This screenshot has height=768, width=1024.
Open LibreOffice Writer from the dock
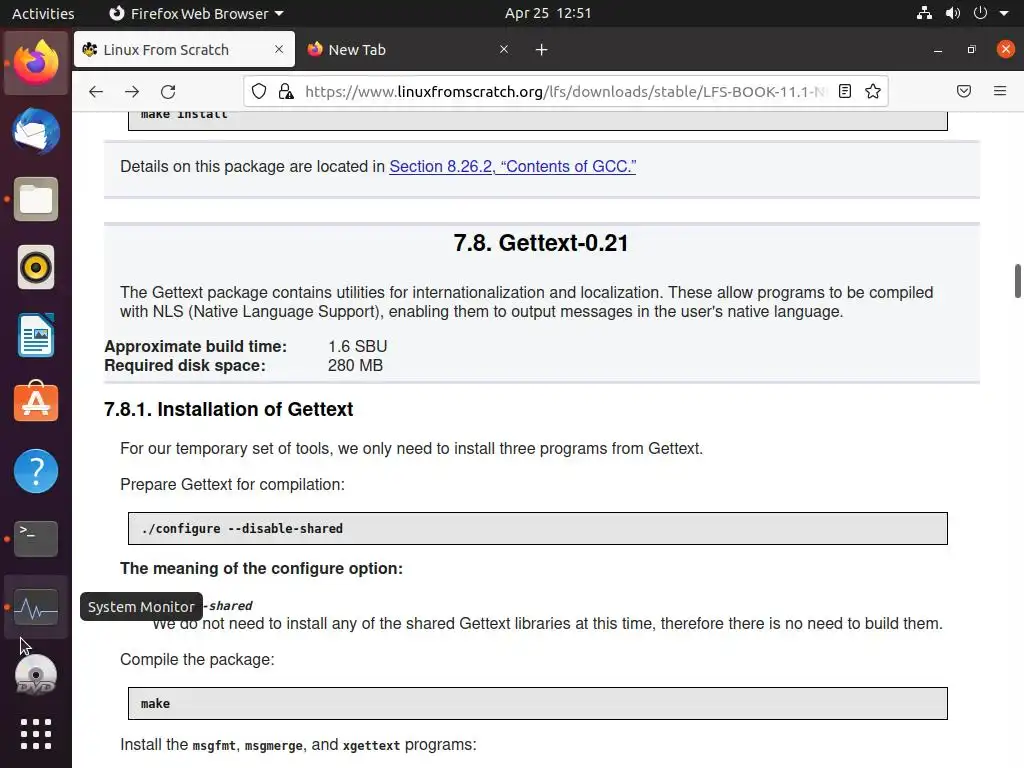coord(36,335)
